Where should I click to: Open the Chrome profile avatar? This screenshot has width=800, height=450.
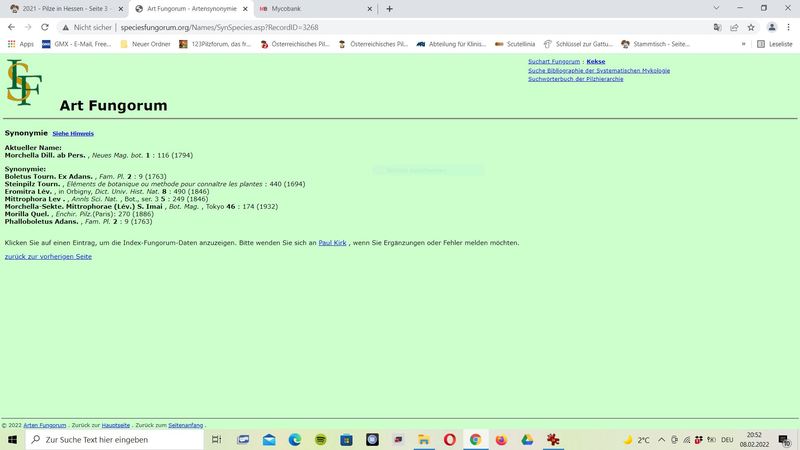[x=772, y=28]
